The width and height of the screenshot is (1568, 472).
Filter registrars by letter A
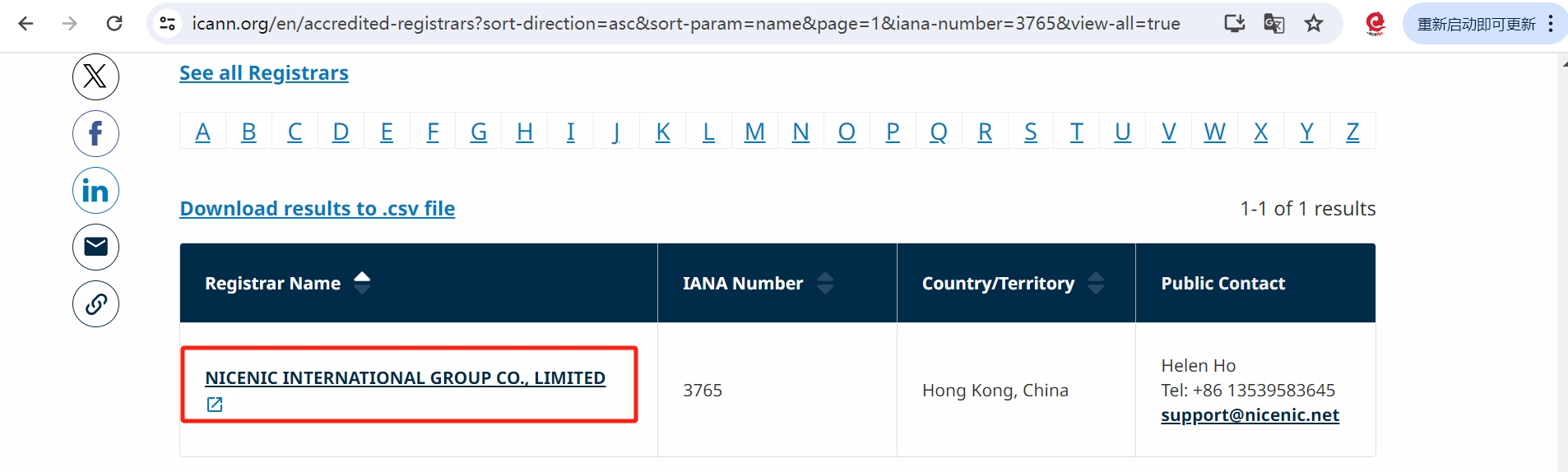tap(202, 132)
